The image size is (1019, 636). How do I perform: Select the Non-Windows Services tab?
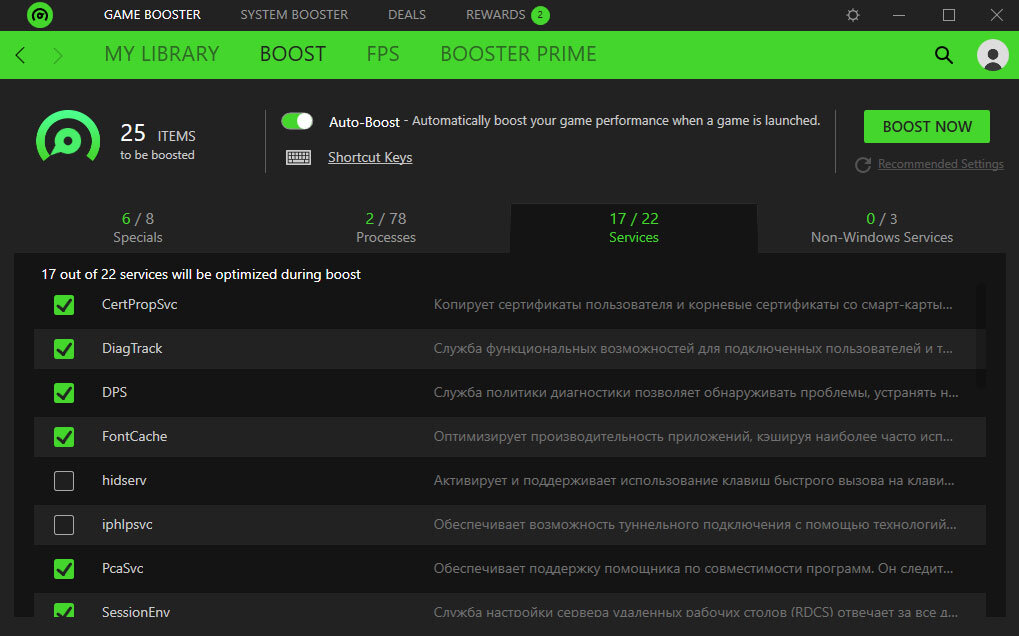pyautogui.click(x=882, y=227)
